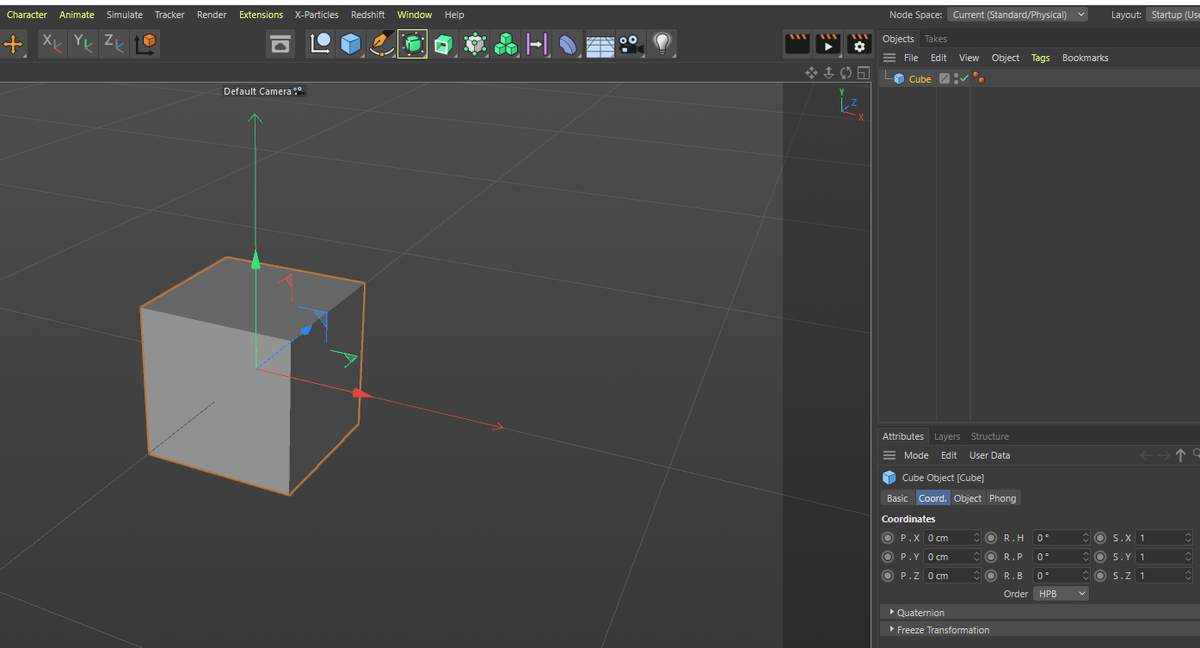The width and height of the screenshot is (1200, 648).
Task: Click the render view clapperboard icon
Action: coord(797,44)
